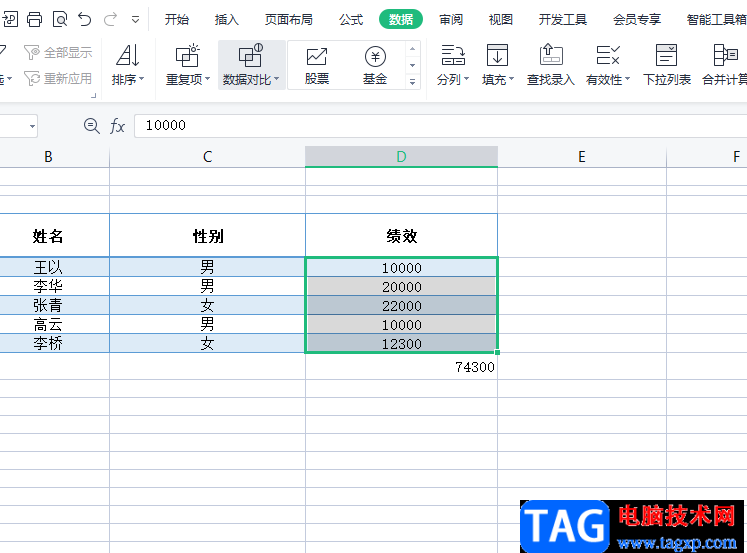Select the cell with value 12300

click(401, 343)
